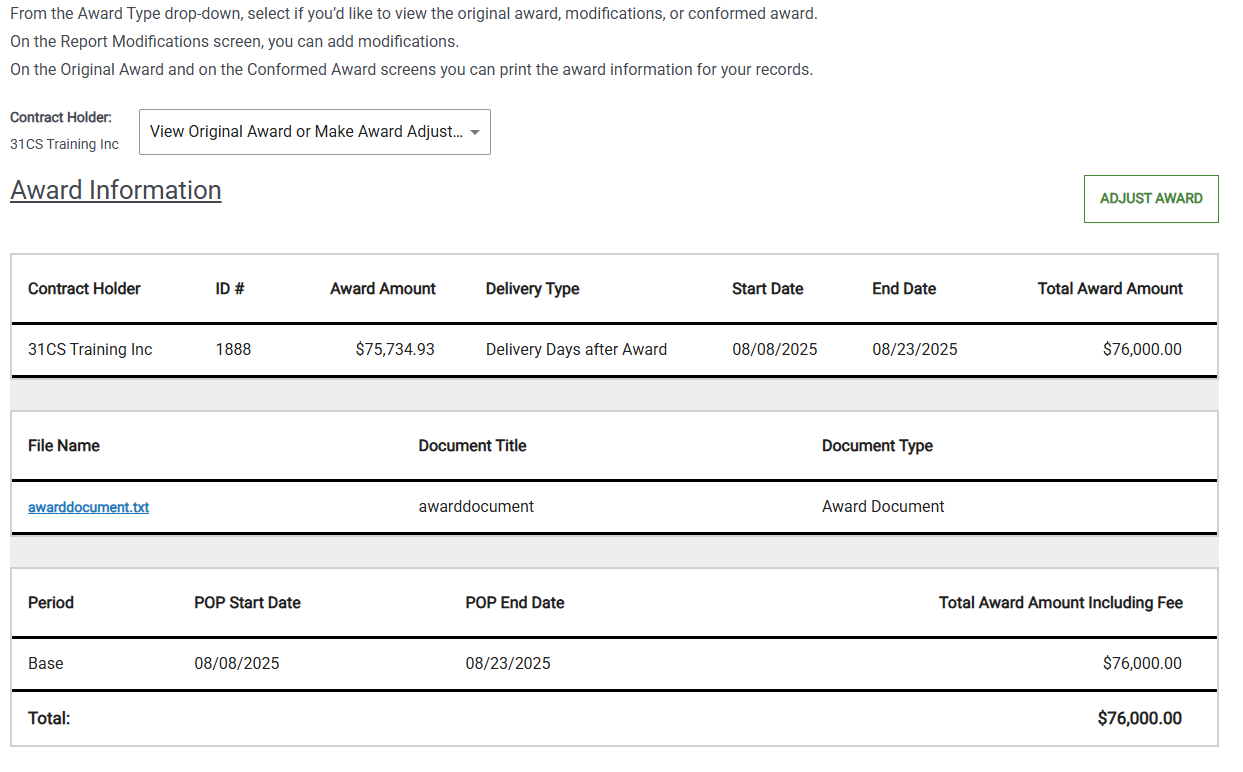Select the ID # value 1888

[232, 349]
